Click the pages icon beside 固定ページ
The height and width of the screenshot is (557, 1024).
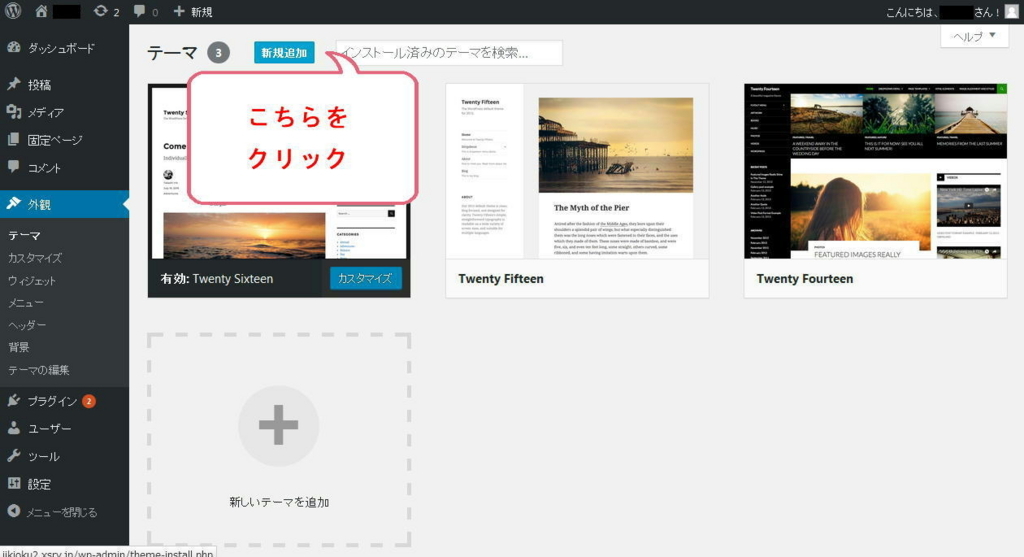14,139
